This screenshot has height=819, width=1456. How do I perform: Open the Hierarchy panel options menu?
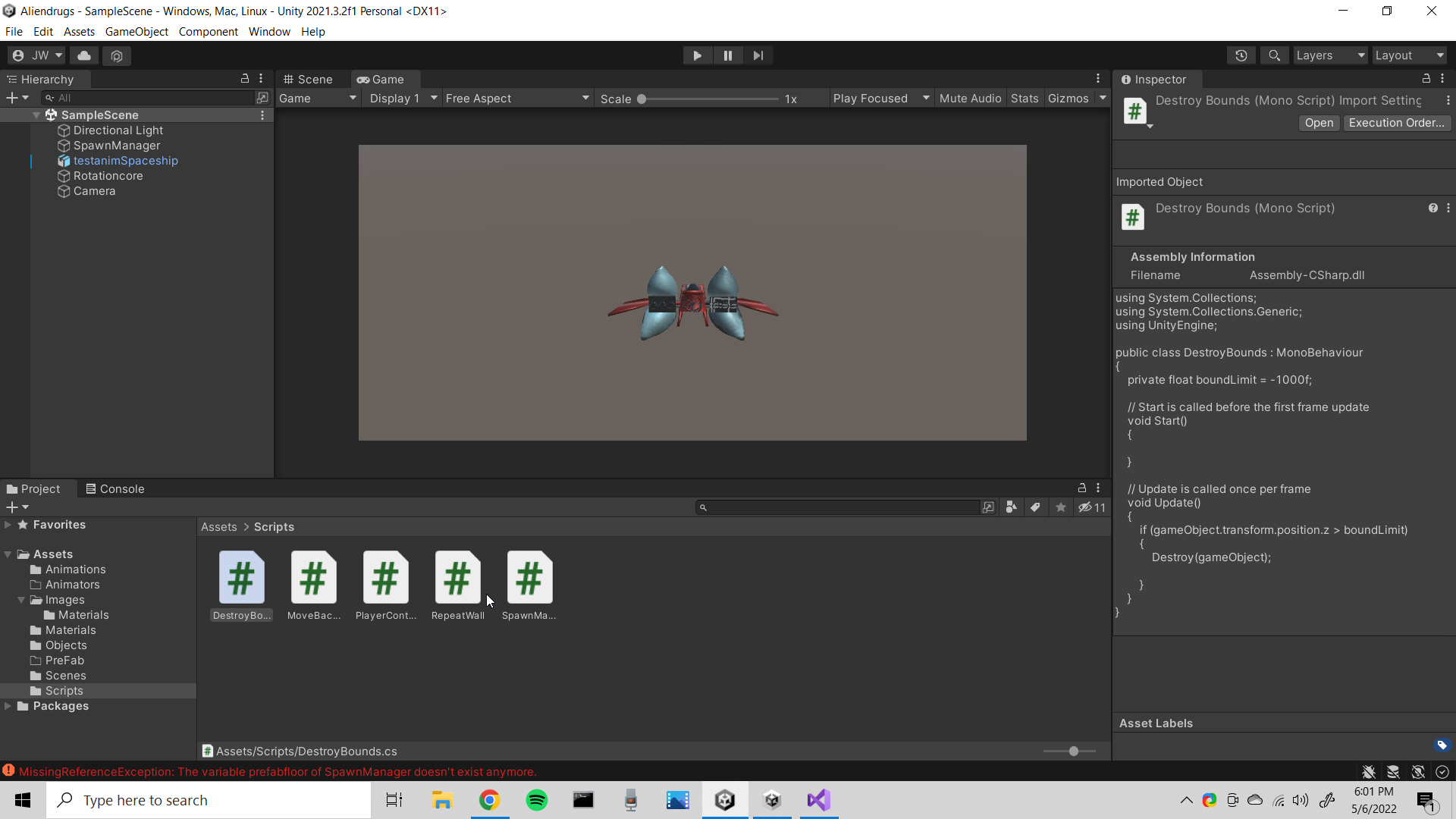[x=261, y=78]
